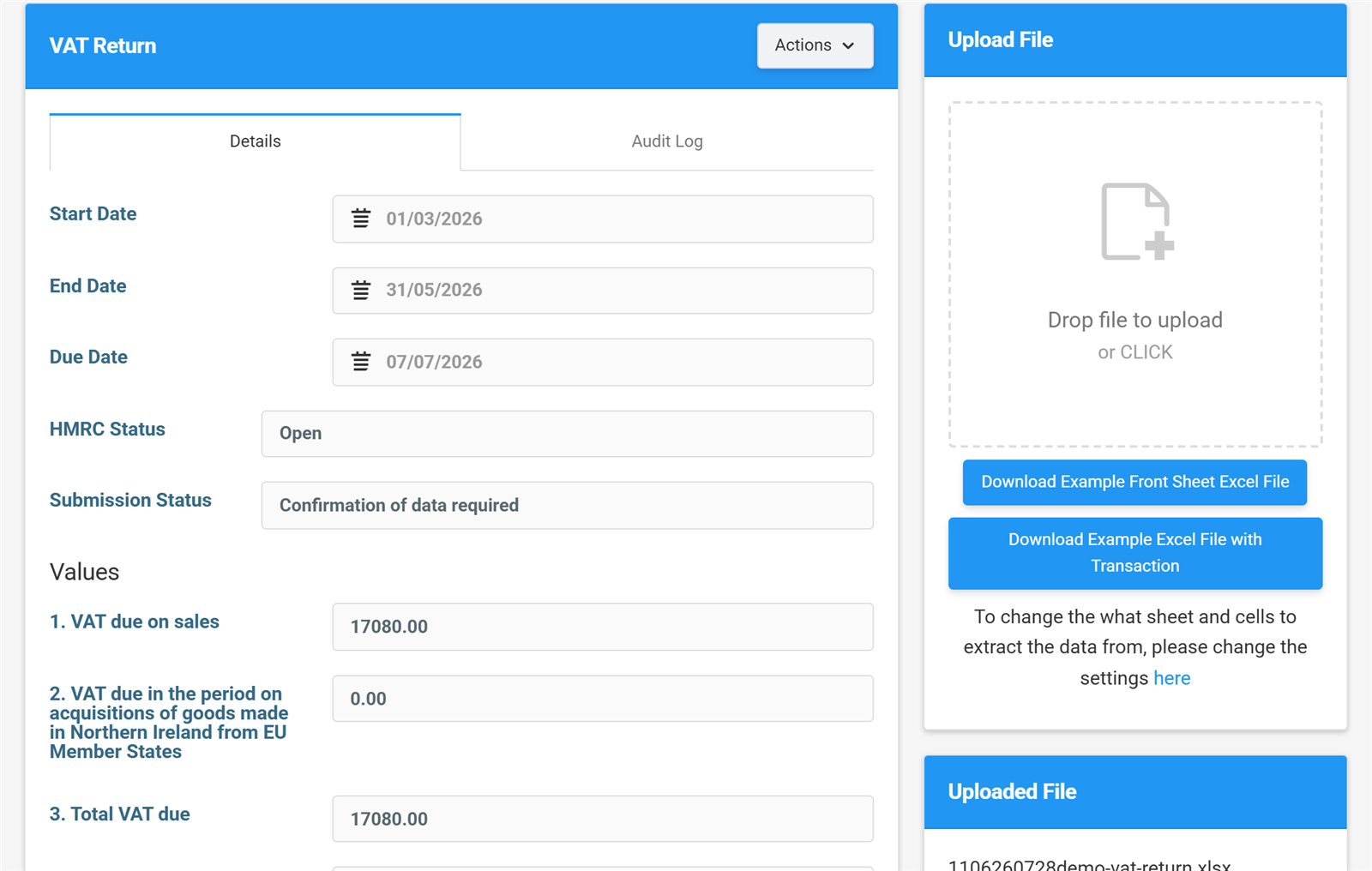Click the '1. VAT due on sales' label
The height and width of the screenshot is (871, 1372).
coord(135,622)
